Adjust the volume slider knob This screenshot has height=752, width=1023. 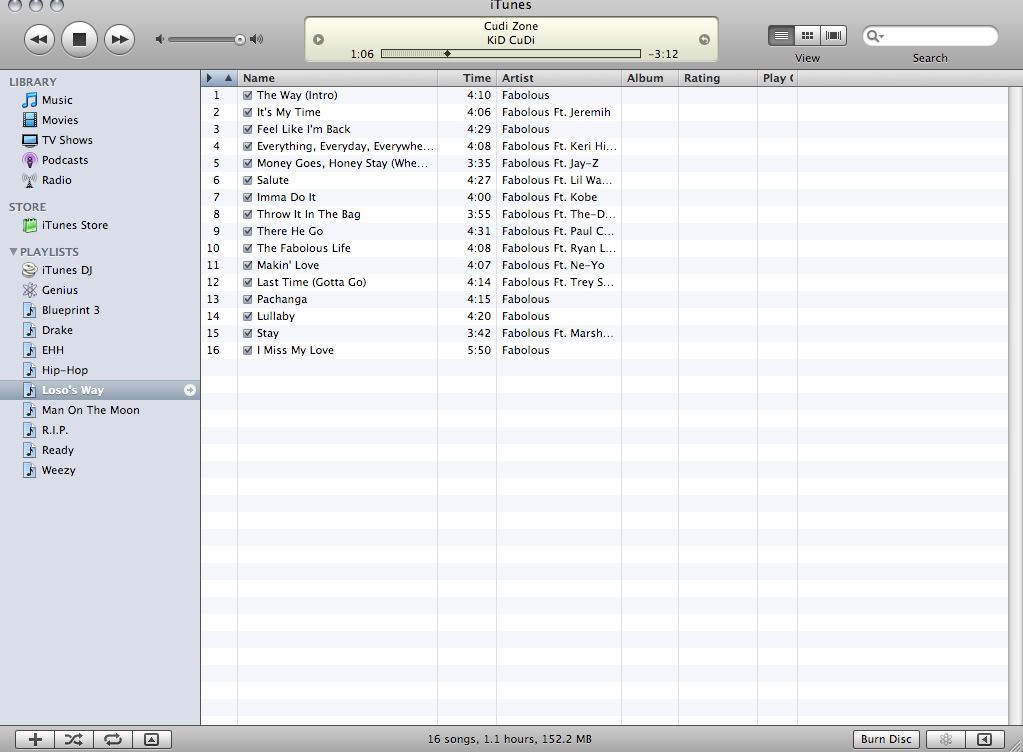coord(240,40)
